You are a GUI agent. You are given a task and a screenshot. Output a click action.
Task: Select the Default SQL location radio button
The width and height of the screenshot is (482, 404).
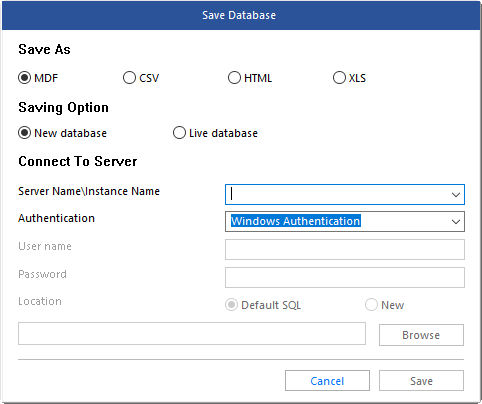[231, 305]
